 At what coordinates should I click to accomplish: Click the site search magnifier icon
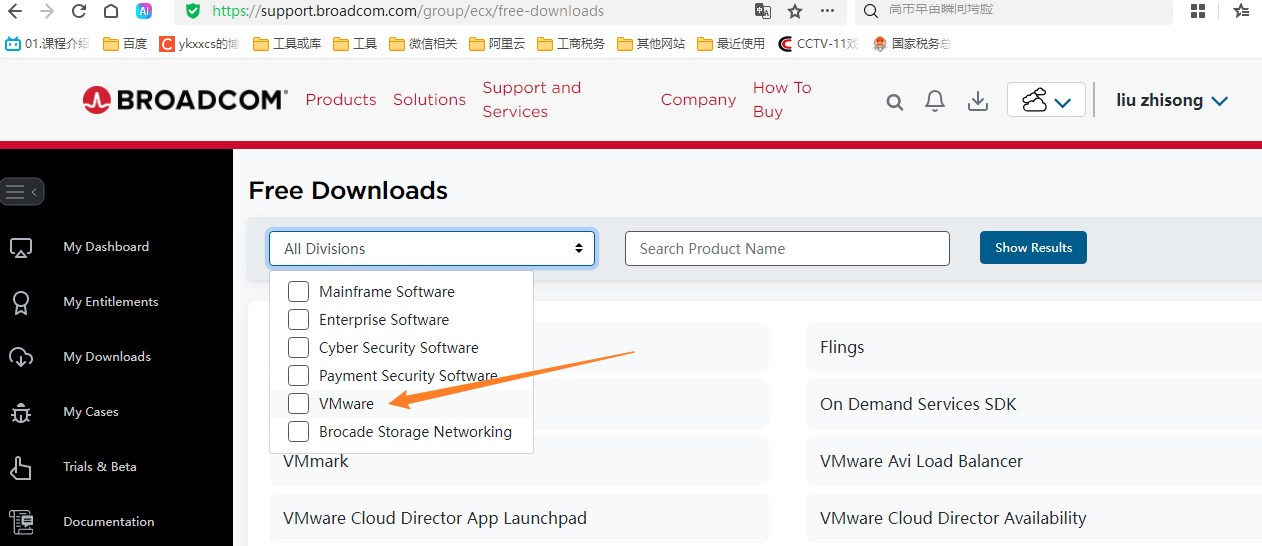895,101
